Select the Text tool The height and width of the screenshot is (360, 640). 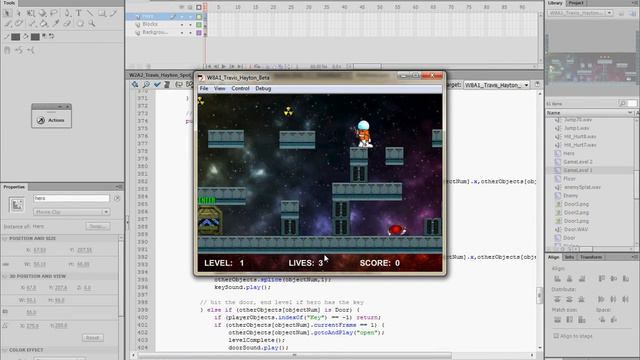click(x=79, y=13)
